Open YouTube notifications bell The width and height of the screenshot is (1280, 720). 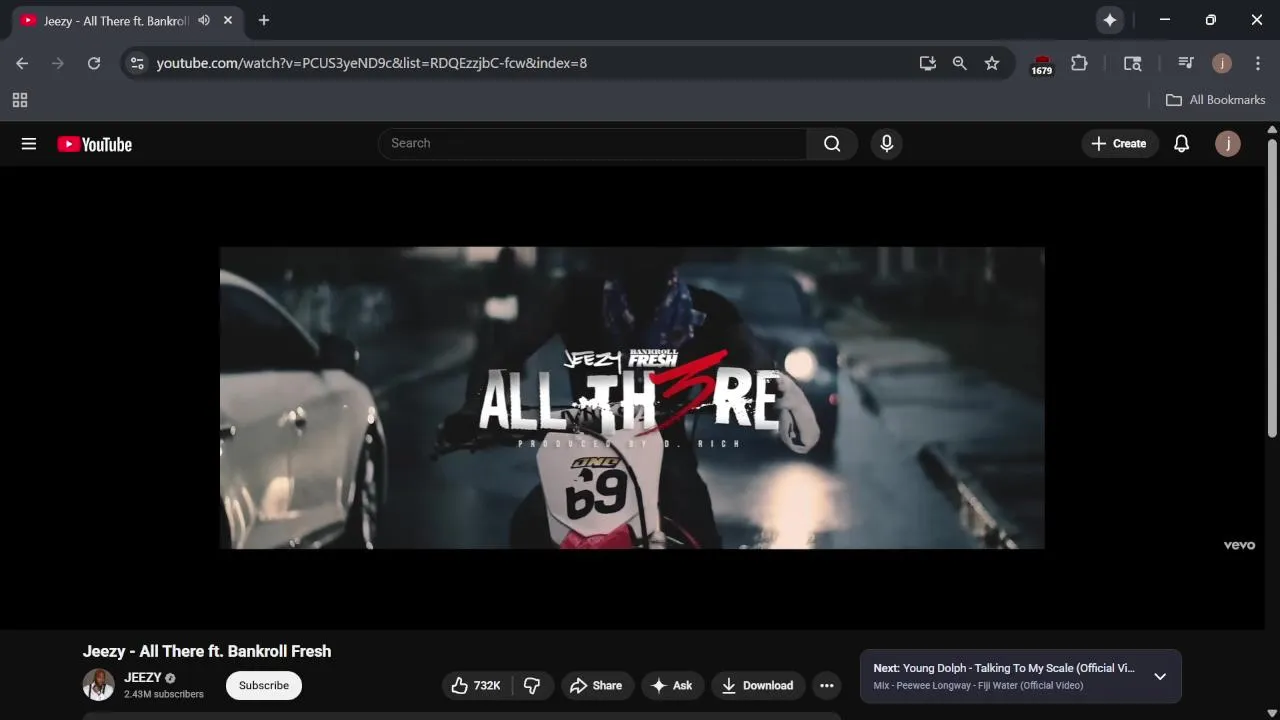pos(1181,144)
